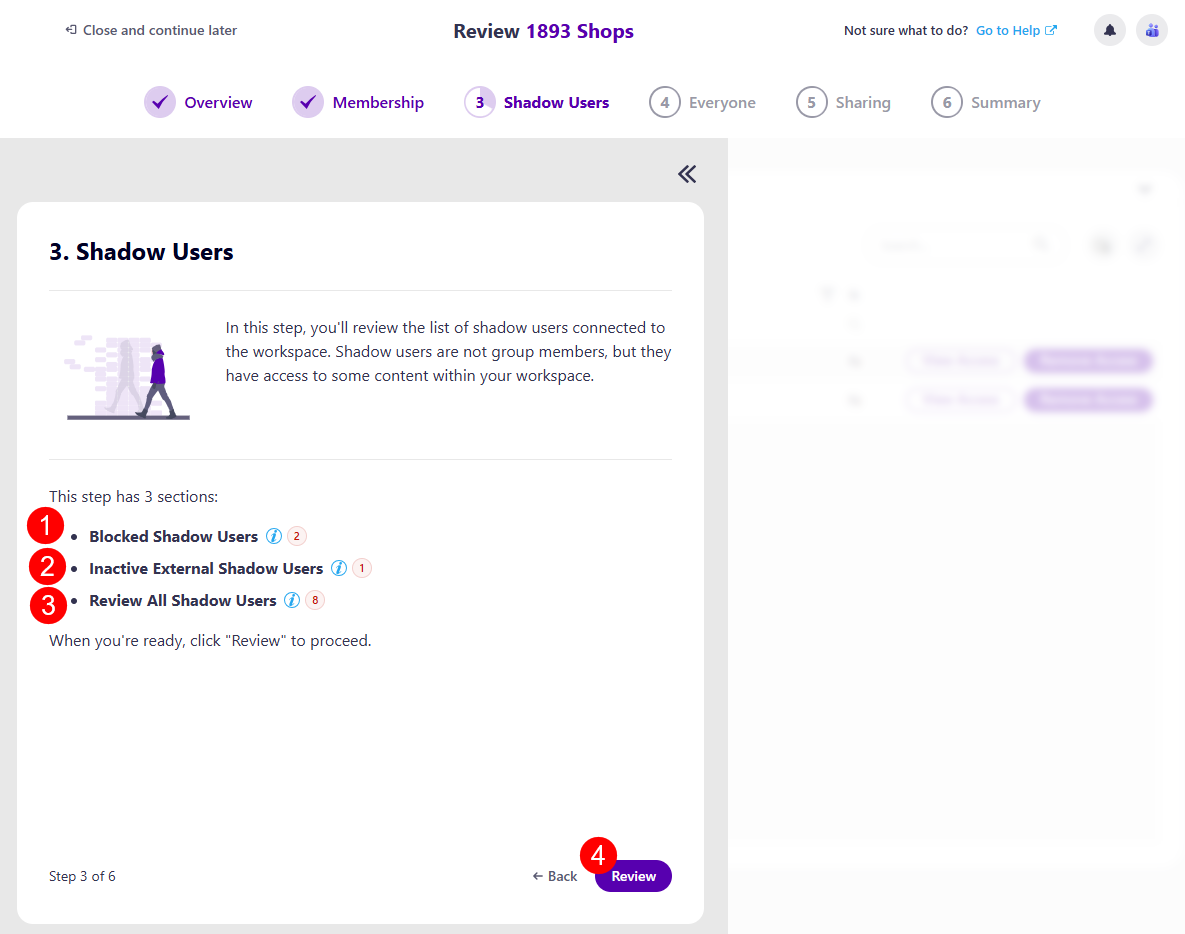The width and height of the screenshot is (1185, 934).
Task: Click the info icon beside Inactive External Shadow Users
Action: (339, 568)
